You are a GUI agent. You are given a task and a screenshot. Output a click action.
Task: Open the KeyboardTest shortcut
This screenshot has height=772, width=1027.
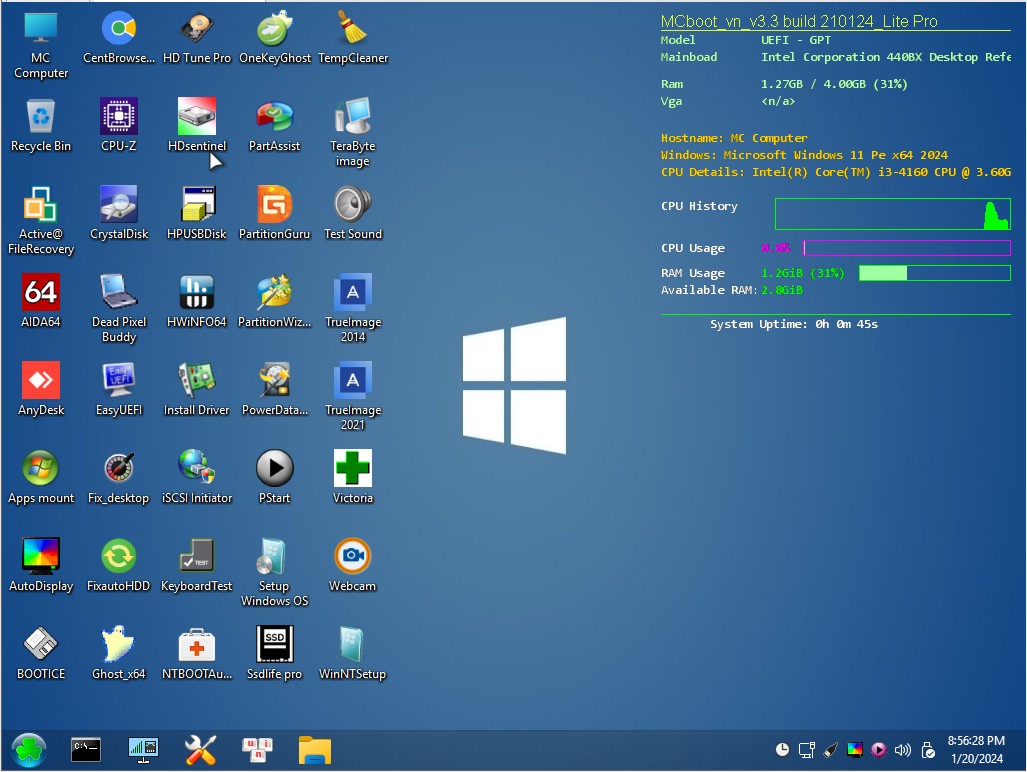(x=197, y=557)
